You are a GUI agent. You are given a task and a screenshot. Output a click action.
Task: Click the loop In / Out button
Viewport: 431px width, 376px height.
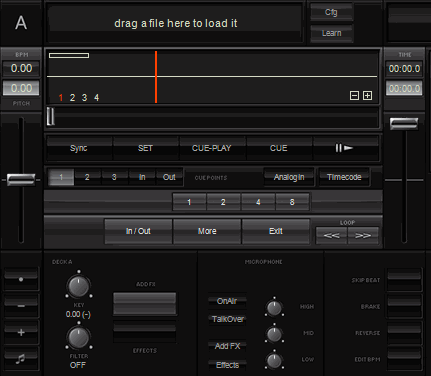pyautogui.click(x=138, y=231)
